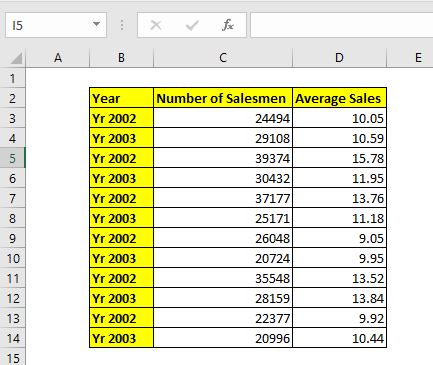Click cell containing 20996
Image resolution: width=433 pixels, height=365 pixels.
(223, 338)
